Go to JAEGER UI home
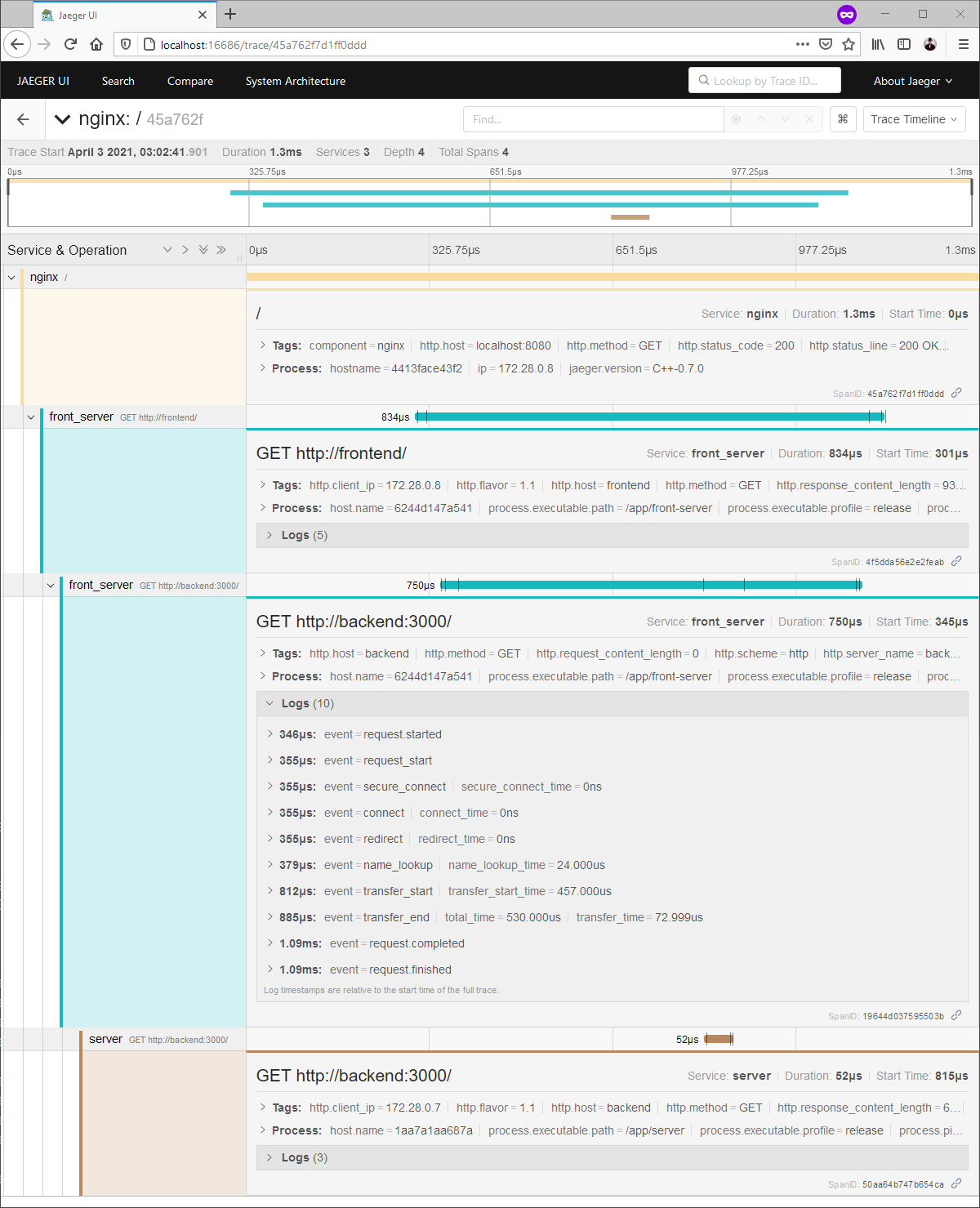 pos(43,81)
